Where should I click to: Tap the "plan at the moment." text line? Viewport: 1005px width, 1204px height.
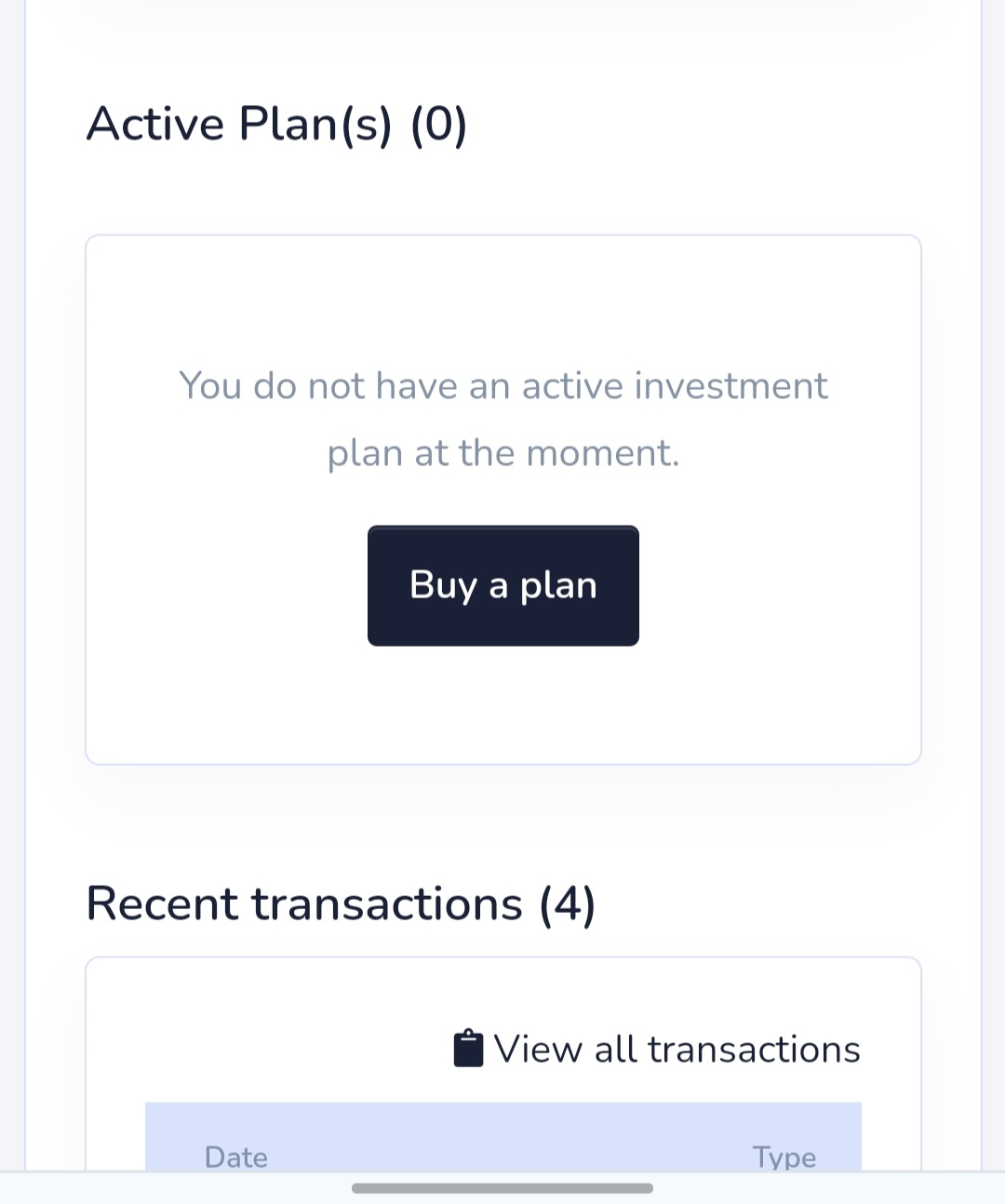(502, 453)
